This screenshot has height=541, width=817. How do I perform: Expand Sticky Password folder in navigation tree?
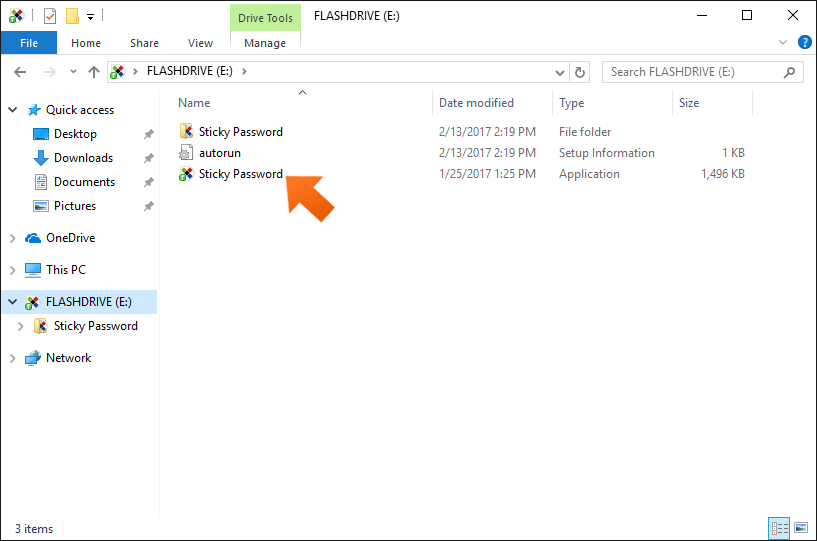[x=21, y=326]
